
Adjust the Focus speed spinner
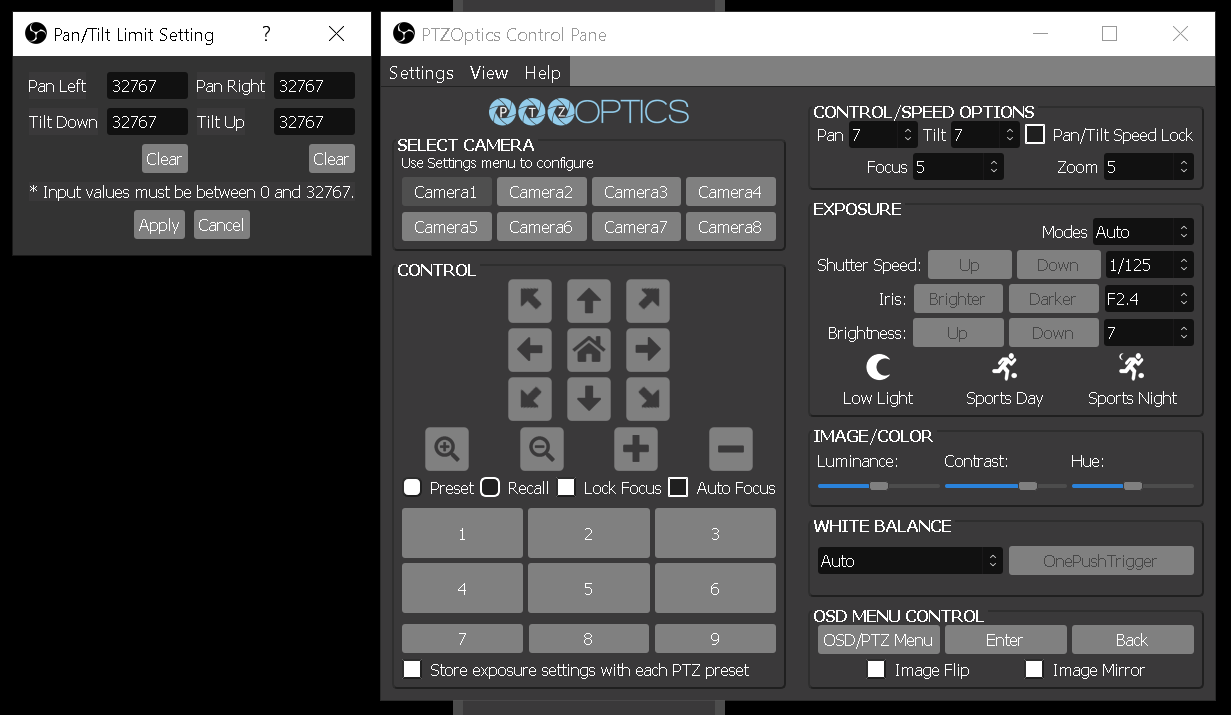[x=957, y=167]
